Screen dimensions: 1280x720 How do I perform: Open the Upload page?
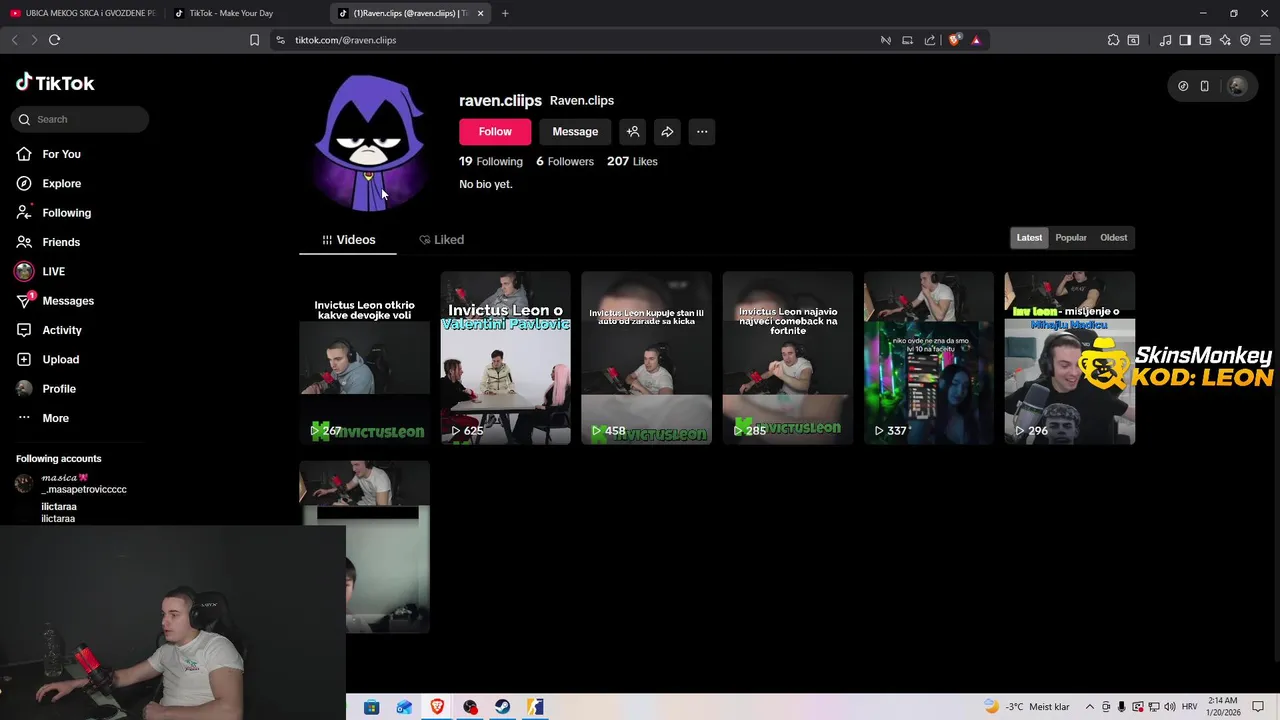(60, 359)
